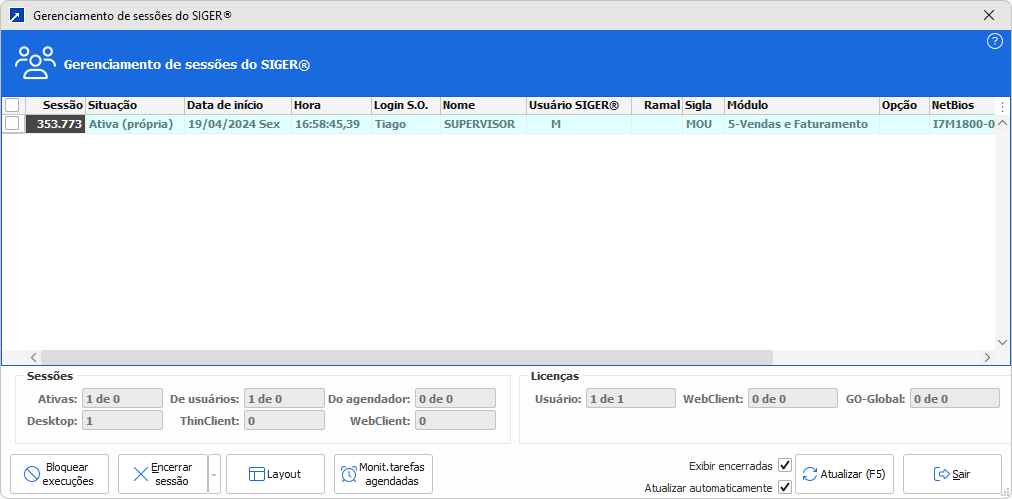Image resolution: width=1012 pixels, height=499 pixels.
Task: Toggle Atualizar automaticamente checkbox
Action: pyautogui.click(x=785, y=487)
